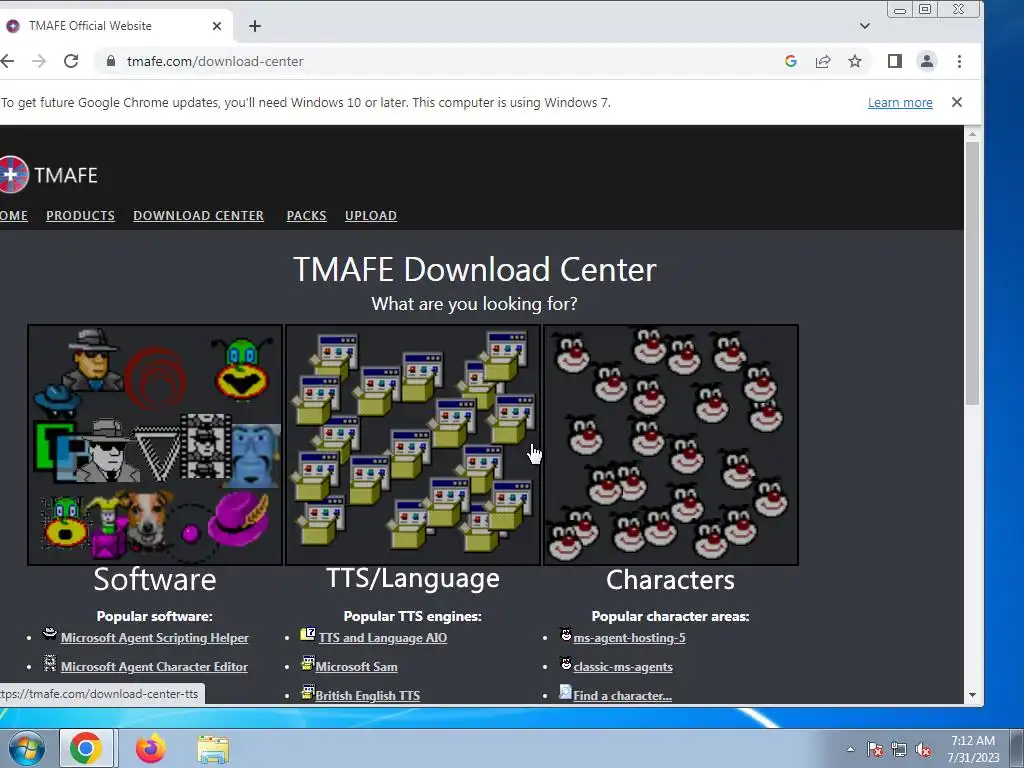This screenshot has height=768, width=1024.
Task: Click the padlock site info icon
Action: click(x=111, y=61)
